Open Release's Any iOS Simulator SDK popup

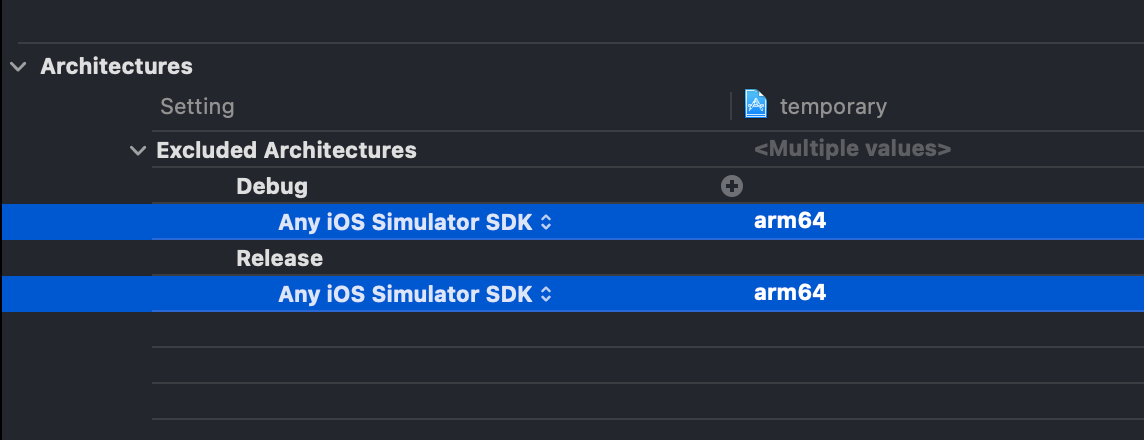(406, 294)
